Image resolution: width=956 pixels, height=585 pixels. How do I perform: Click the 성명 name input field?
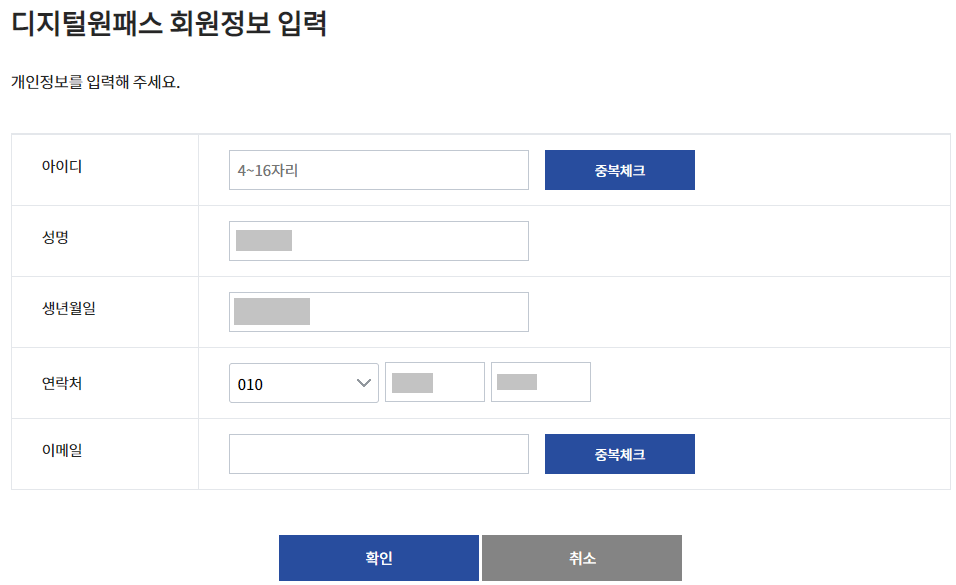[378, 241]
